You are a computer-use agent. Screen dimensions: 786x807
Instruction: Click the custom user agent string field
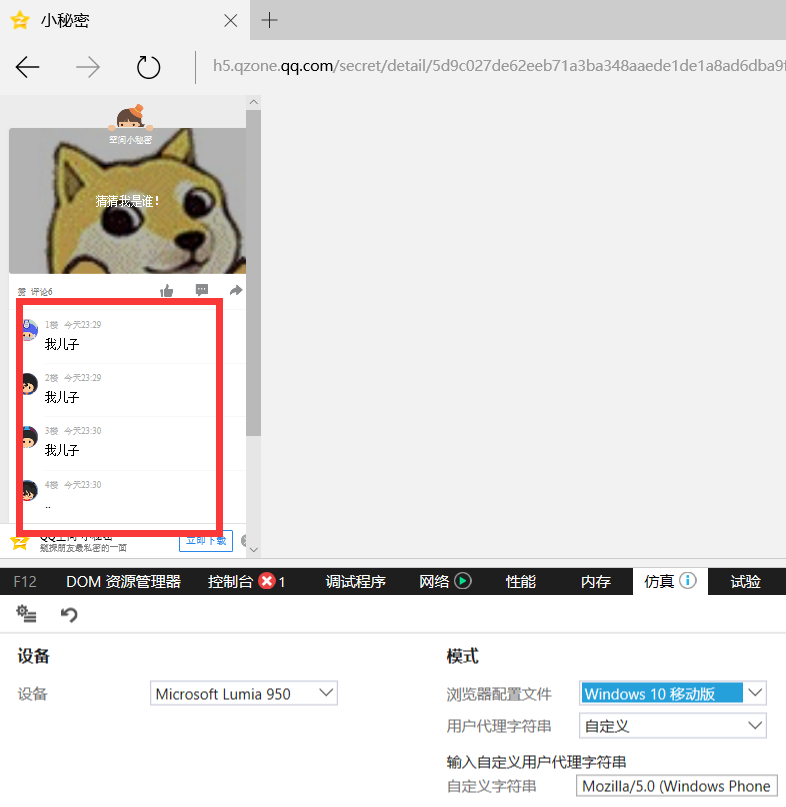click(676, 786)
